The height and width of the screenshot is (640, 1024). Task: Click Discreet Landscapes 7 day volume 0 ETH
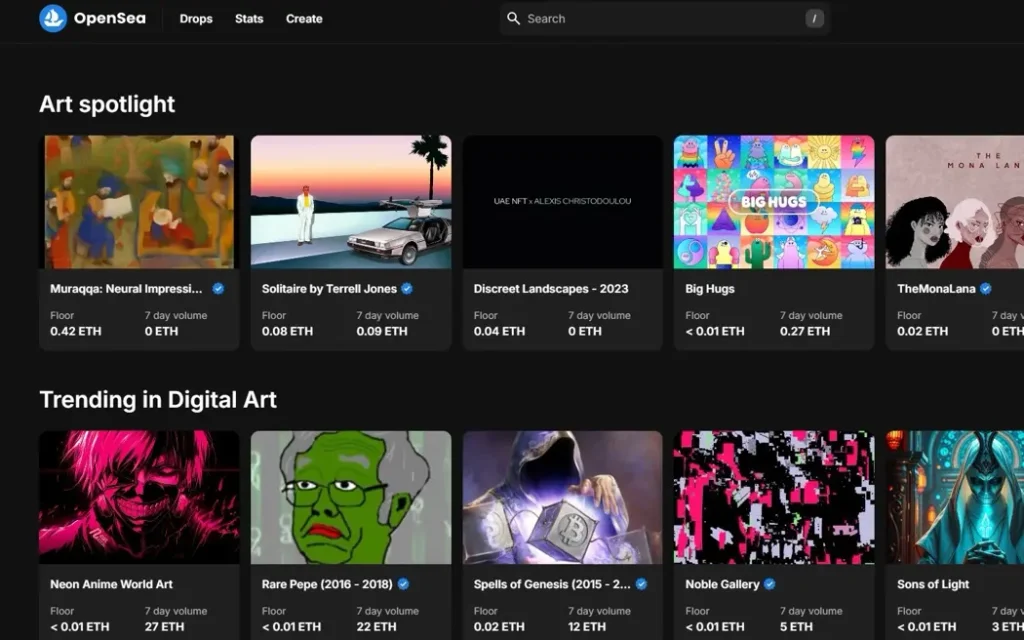584,331
